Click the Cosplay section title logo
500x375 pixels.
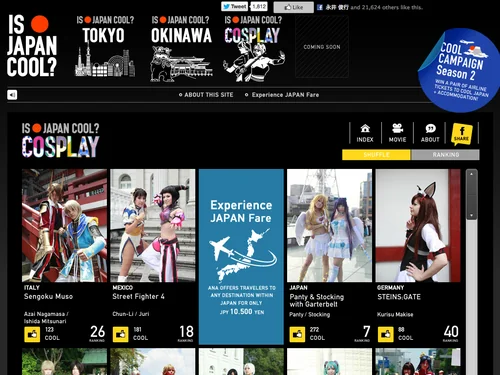tap(61, 140)
